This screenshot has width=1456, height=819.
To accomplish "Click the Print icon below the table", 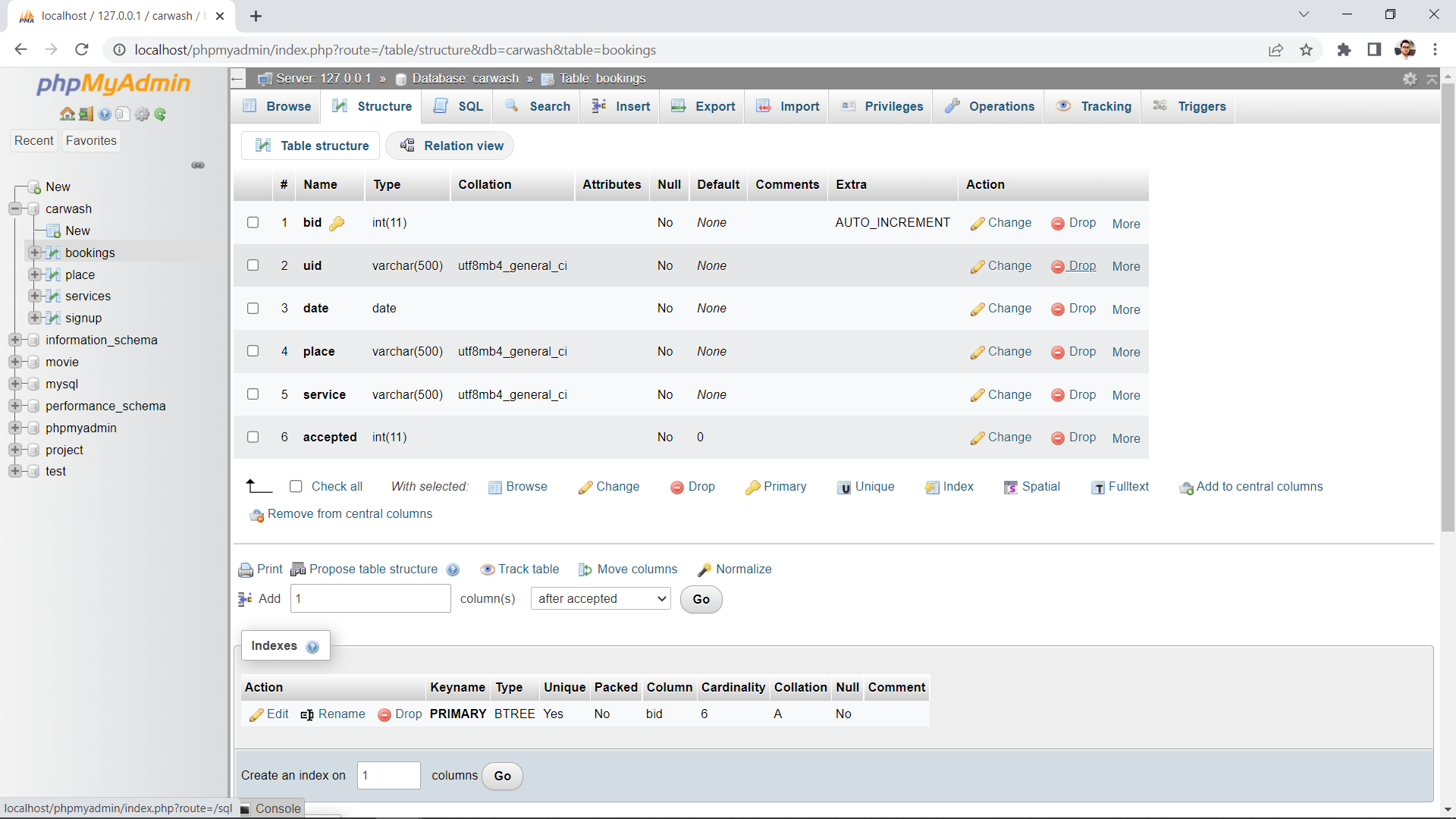I will [246, 569].
